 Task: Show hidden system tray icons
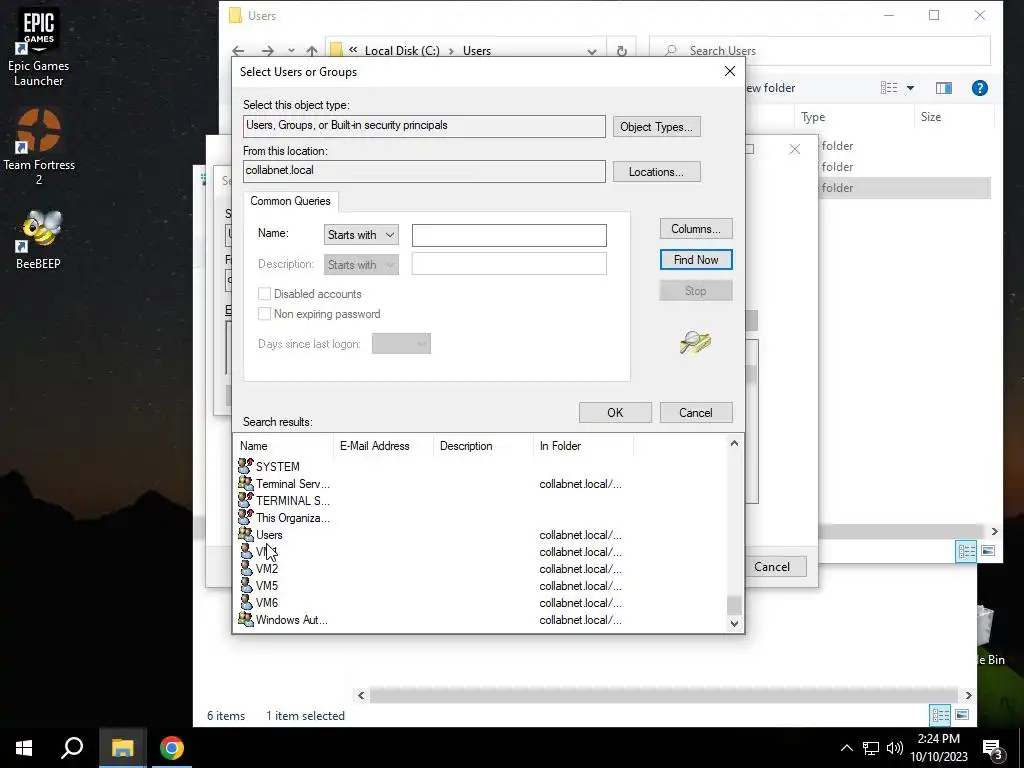tap(846, 748)
